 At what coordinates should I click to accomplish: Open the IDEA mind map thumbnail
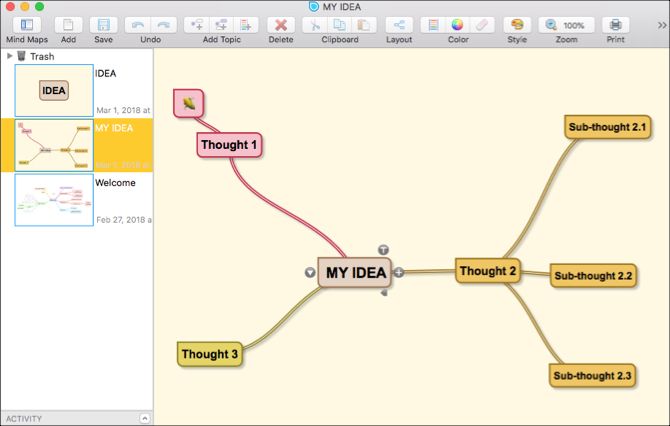(54, 91)
